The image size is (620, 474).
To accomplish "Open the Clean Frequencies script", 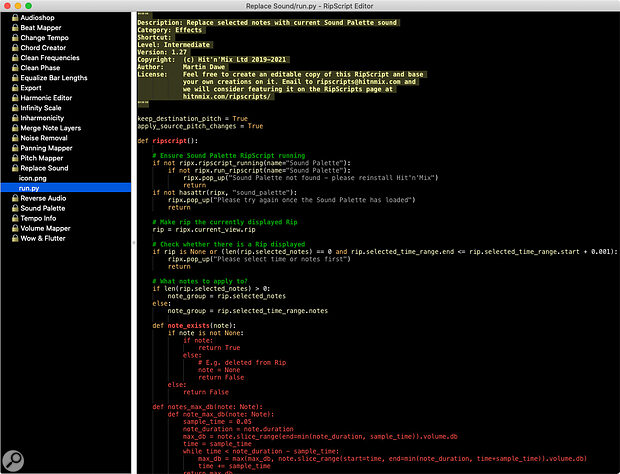I will [x=50, y=58].
